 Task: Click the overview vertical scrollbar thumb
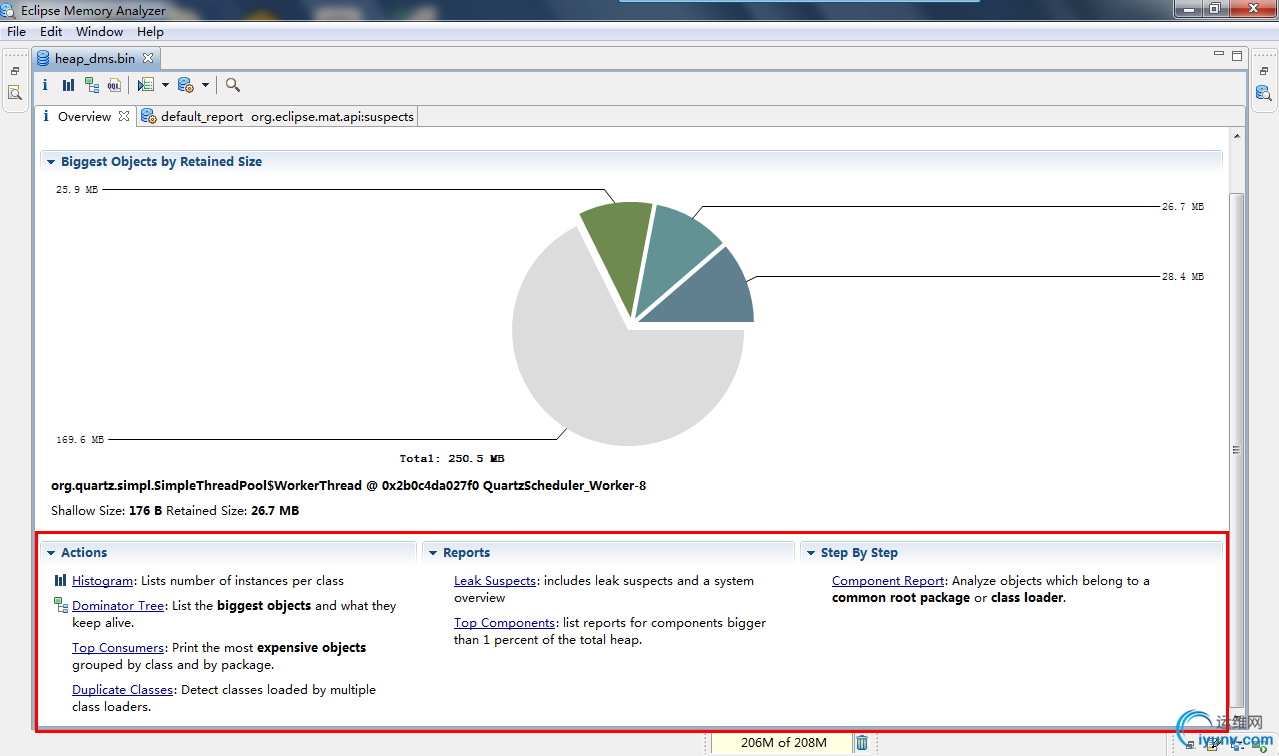[x=1237, y=450]
